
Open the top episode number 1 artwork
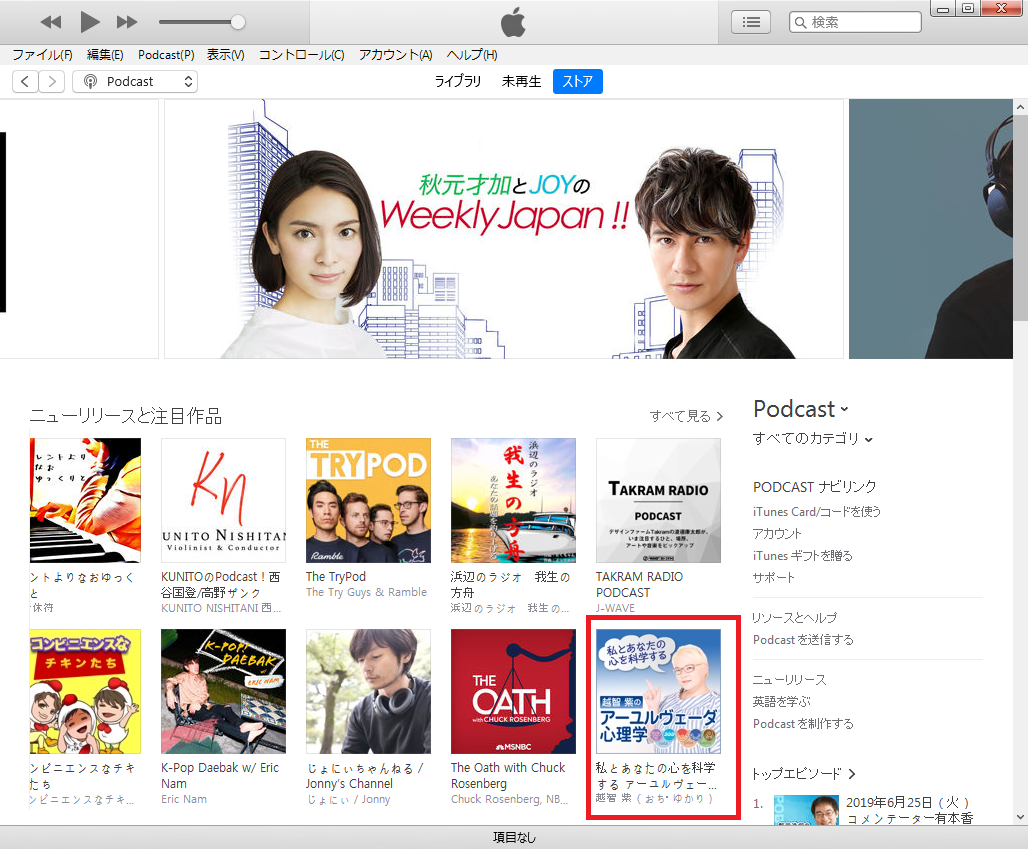coord(806,810)
